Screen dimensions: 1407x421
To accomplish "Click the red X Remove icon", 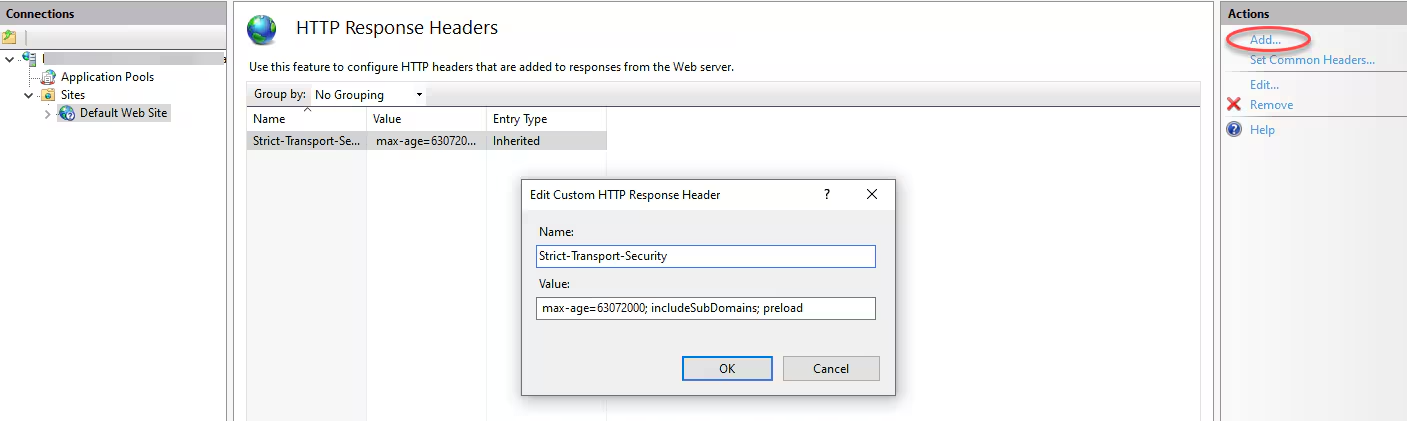I will coord(1234,105).
